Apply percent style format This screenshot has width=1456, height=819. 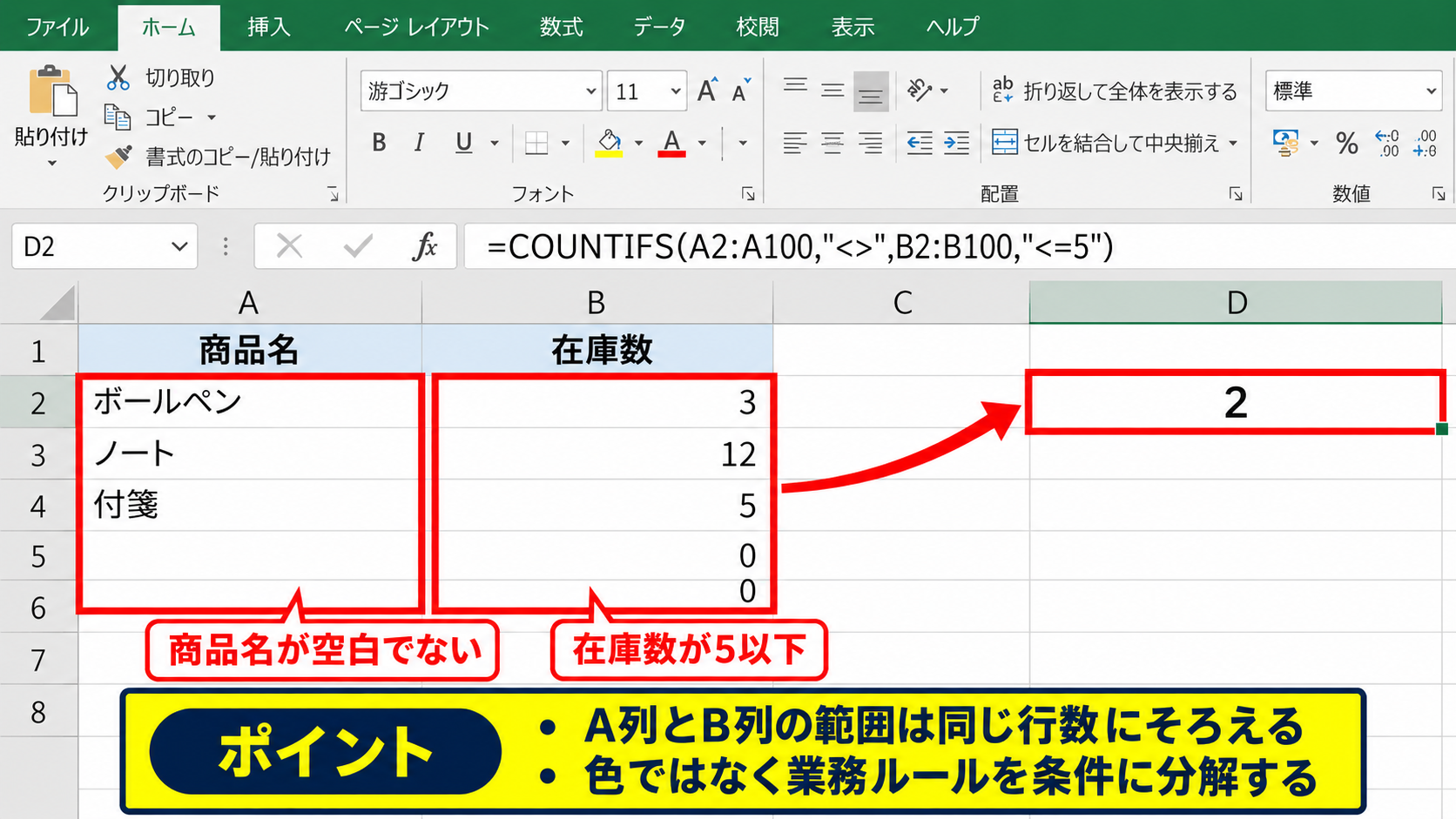click(1347, 143)
